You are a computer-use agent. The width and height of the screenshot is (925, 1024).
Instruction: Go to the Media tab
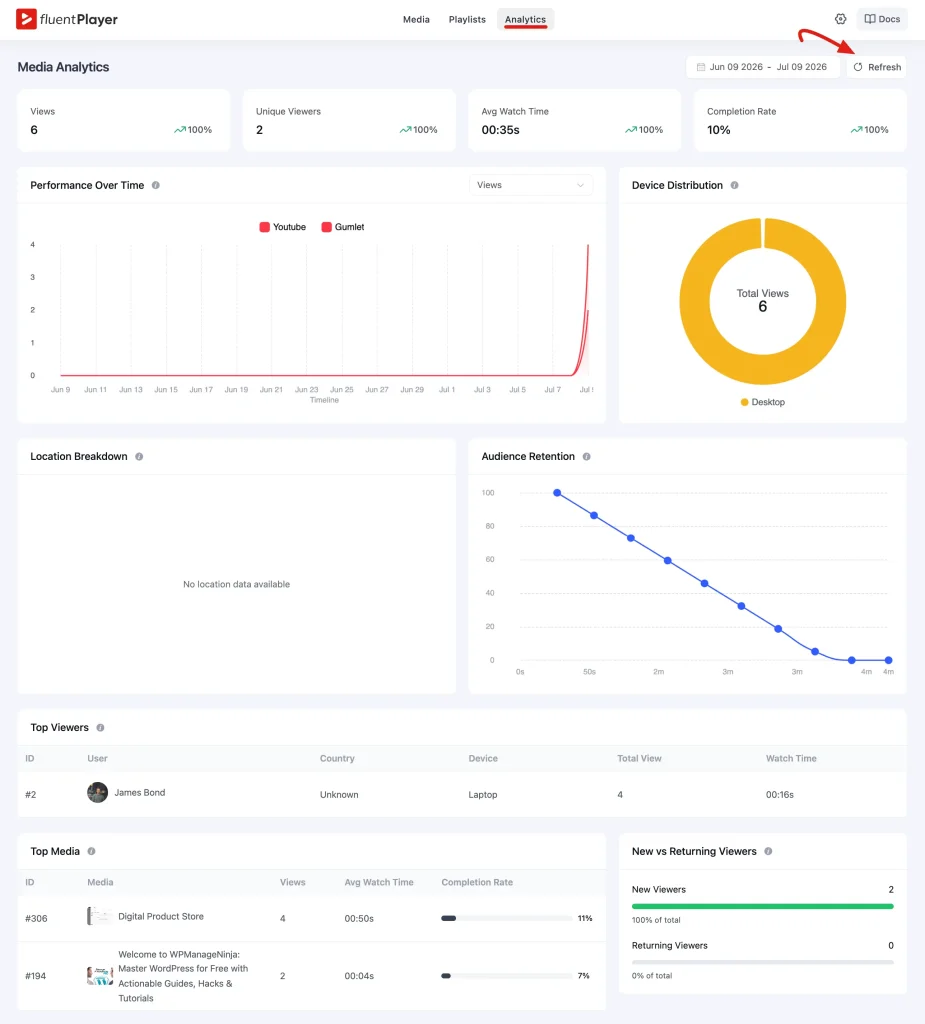point(416,20)
